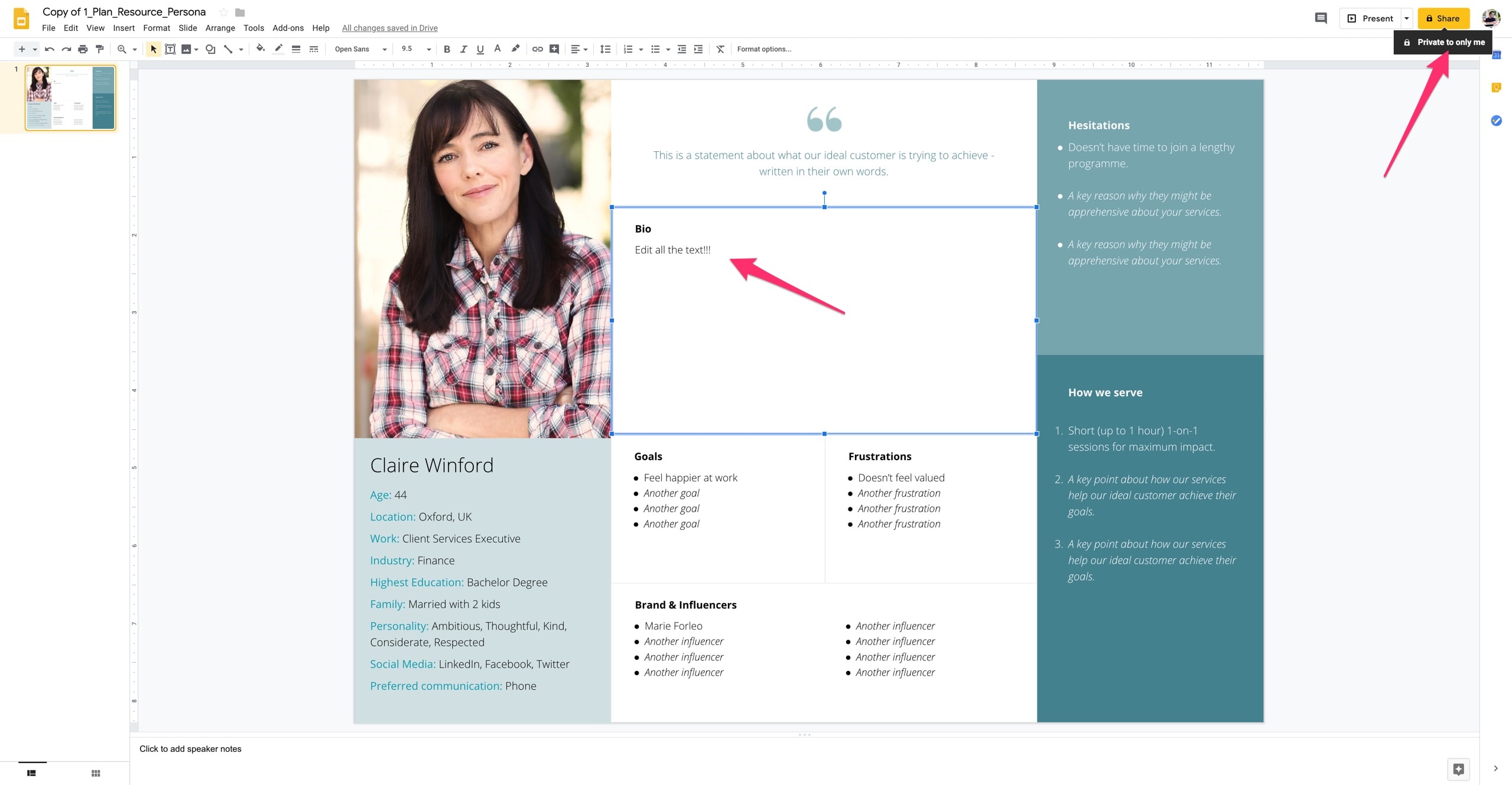Toggle bulleted list formatting
1512x785 pixels.
(655, 49)
